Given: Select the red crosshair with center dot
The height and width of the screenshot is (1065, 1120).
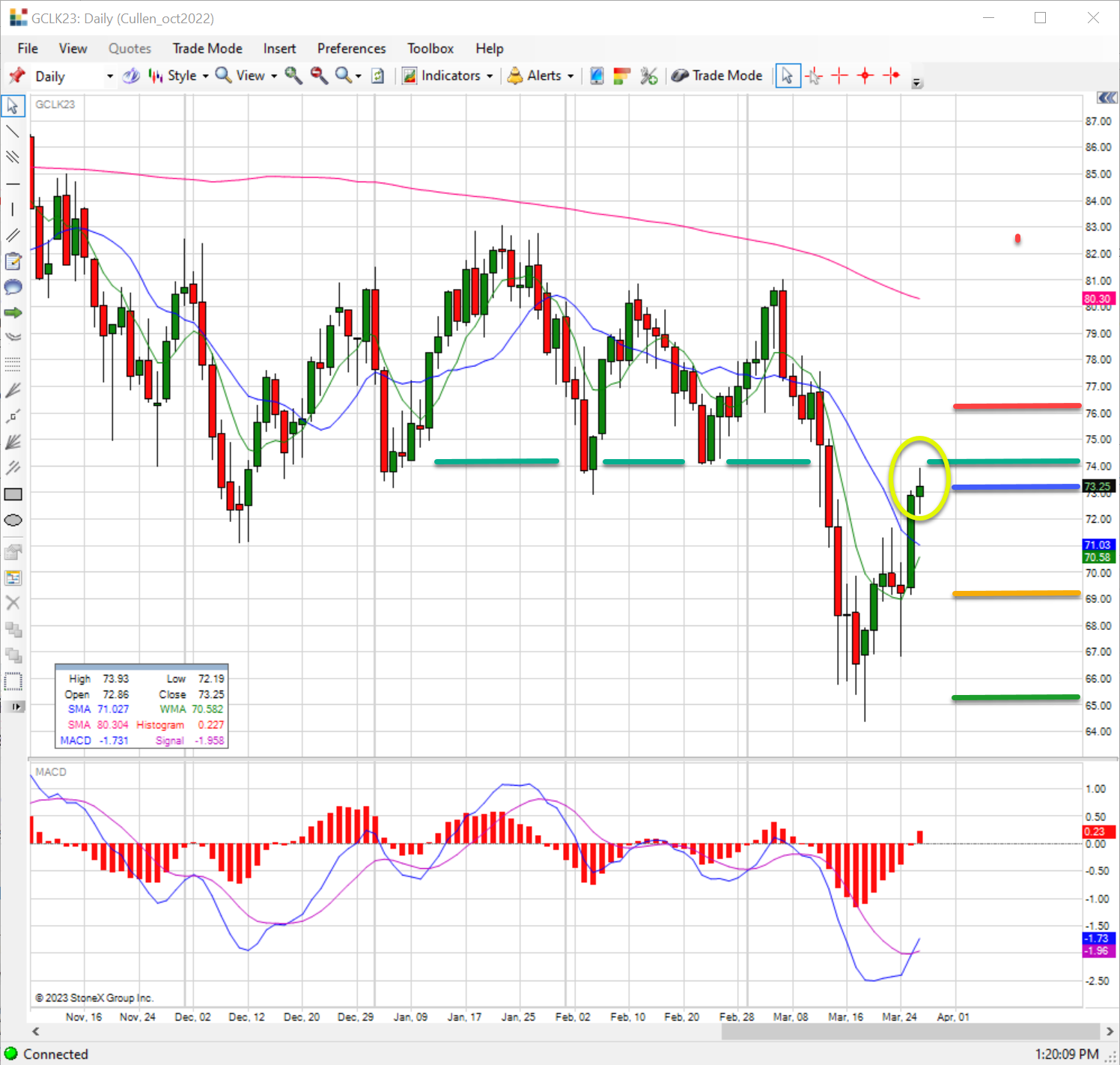Looking at the screenshot, I should [865, 76].
